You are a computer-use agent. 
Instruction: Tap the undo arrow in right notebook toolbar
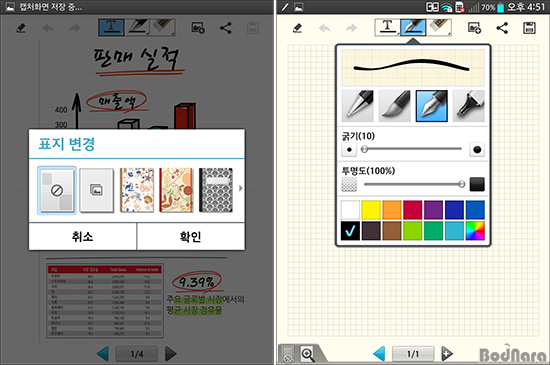pos(324,28)
